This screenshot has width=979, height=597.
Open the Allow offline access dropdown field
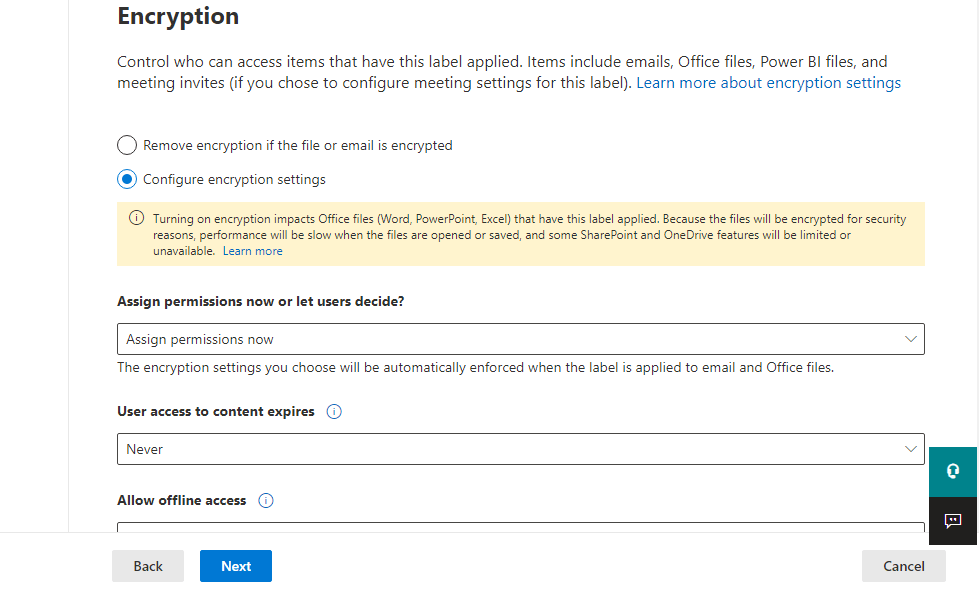521,528
